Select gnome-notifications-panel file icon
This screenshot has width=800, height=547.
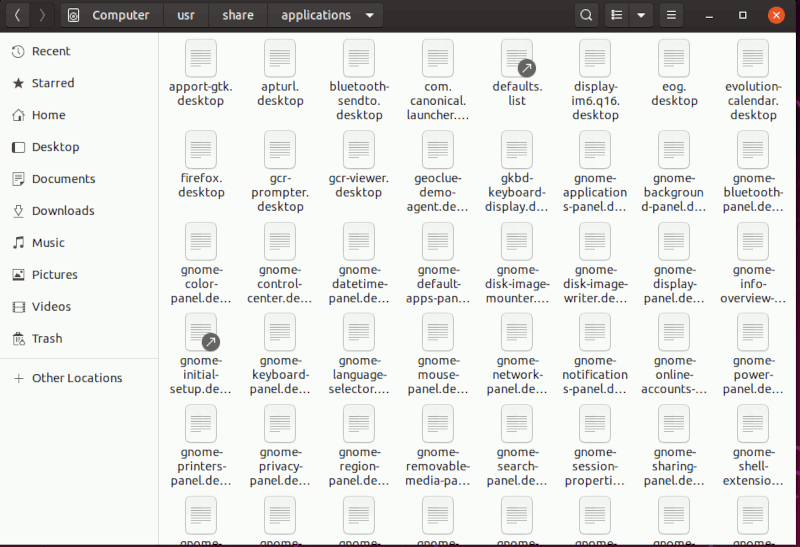coord(595,332)
